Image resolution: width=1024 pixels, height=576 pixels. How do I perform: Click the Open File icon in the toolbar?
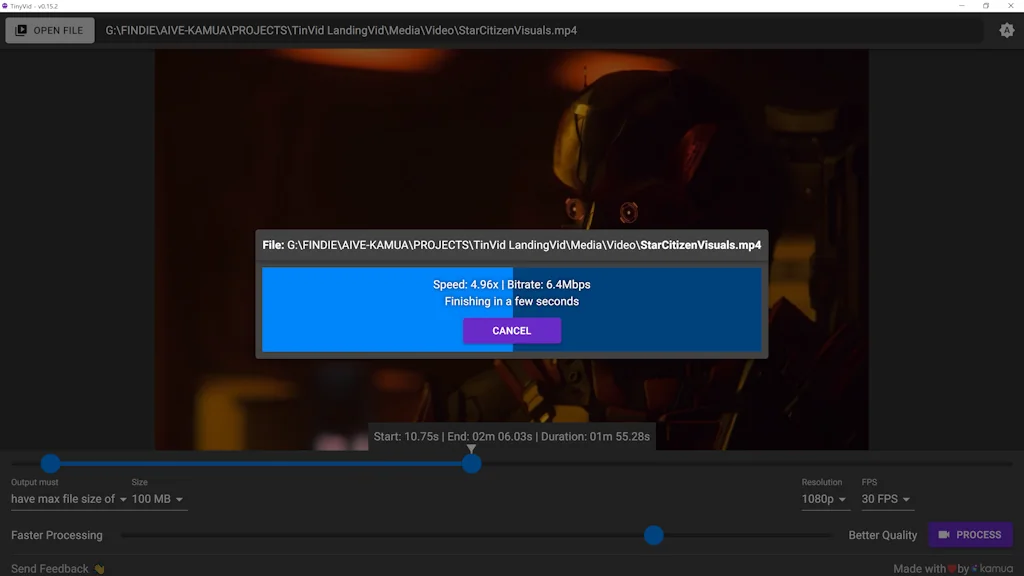[19, 30]
